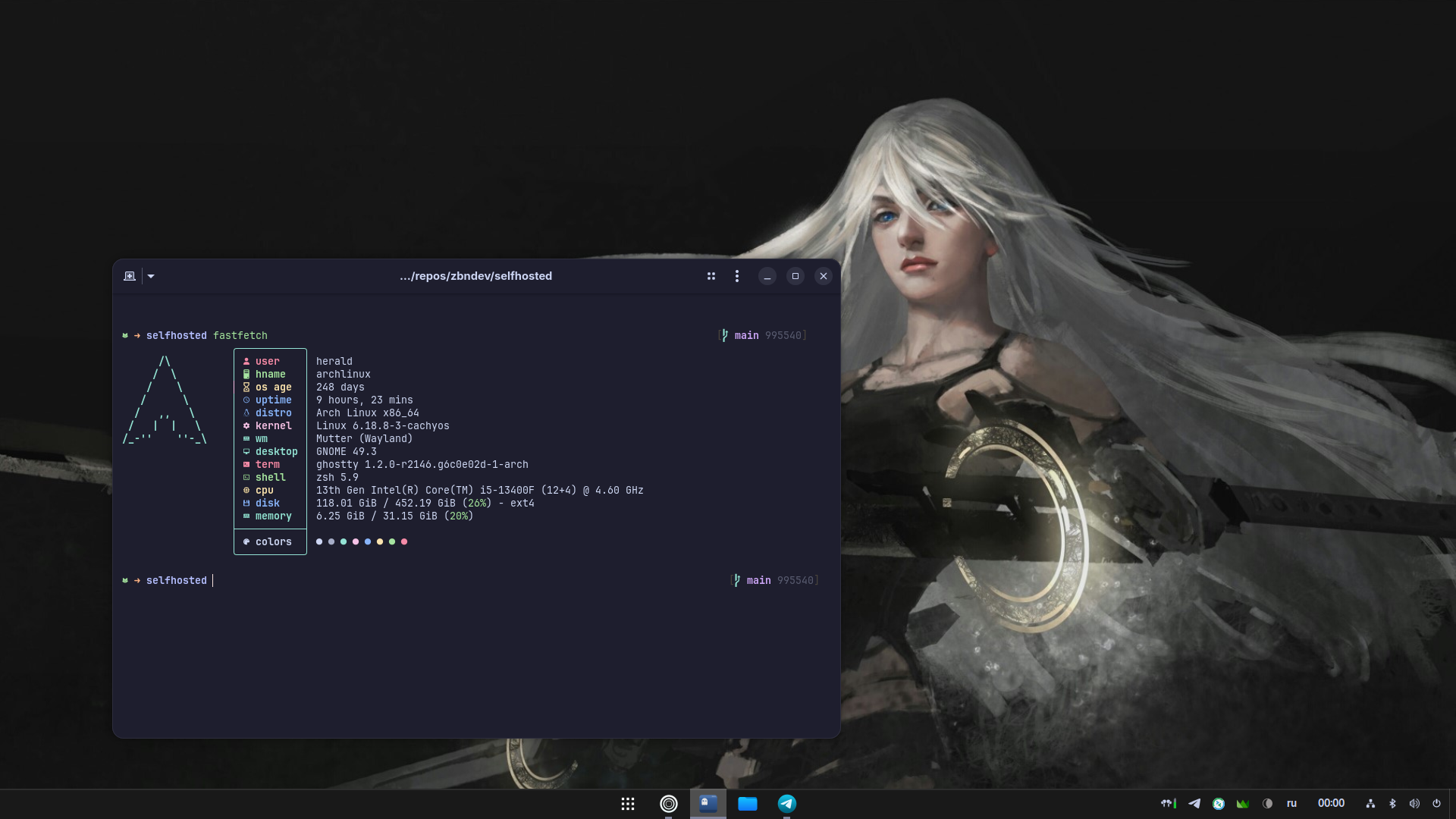Viewport: 1456px width, 819px height.
Task: Toggle Bluetooth from the tray icon
Action: (x=1392, y=804)
